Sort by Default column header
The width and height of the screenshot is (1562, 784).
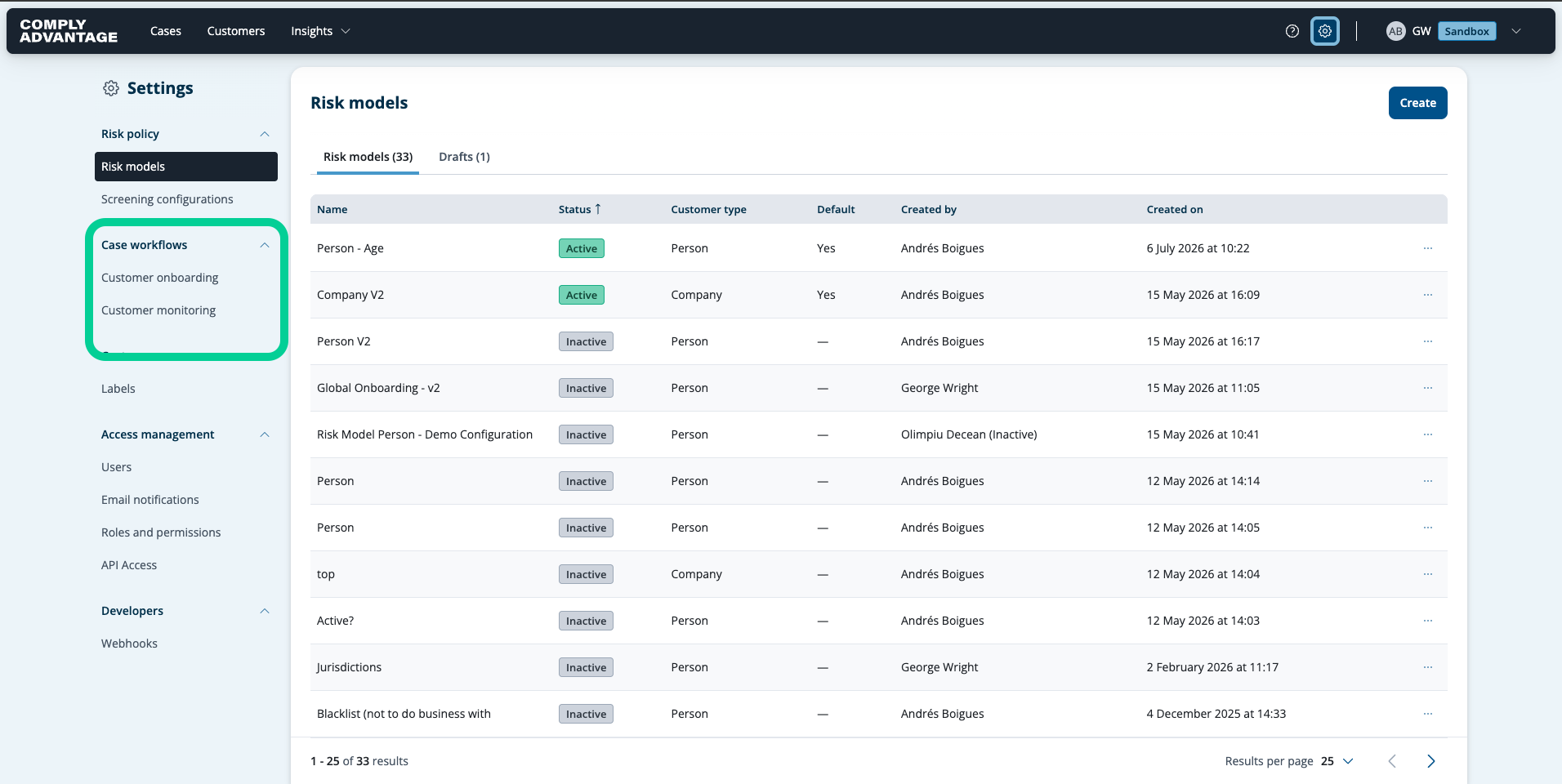click(836, 209)
